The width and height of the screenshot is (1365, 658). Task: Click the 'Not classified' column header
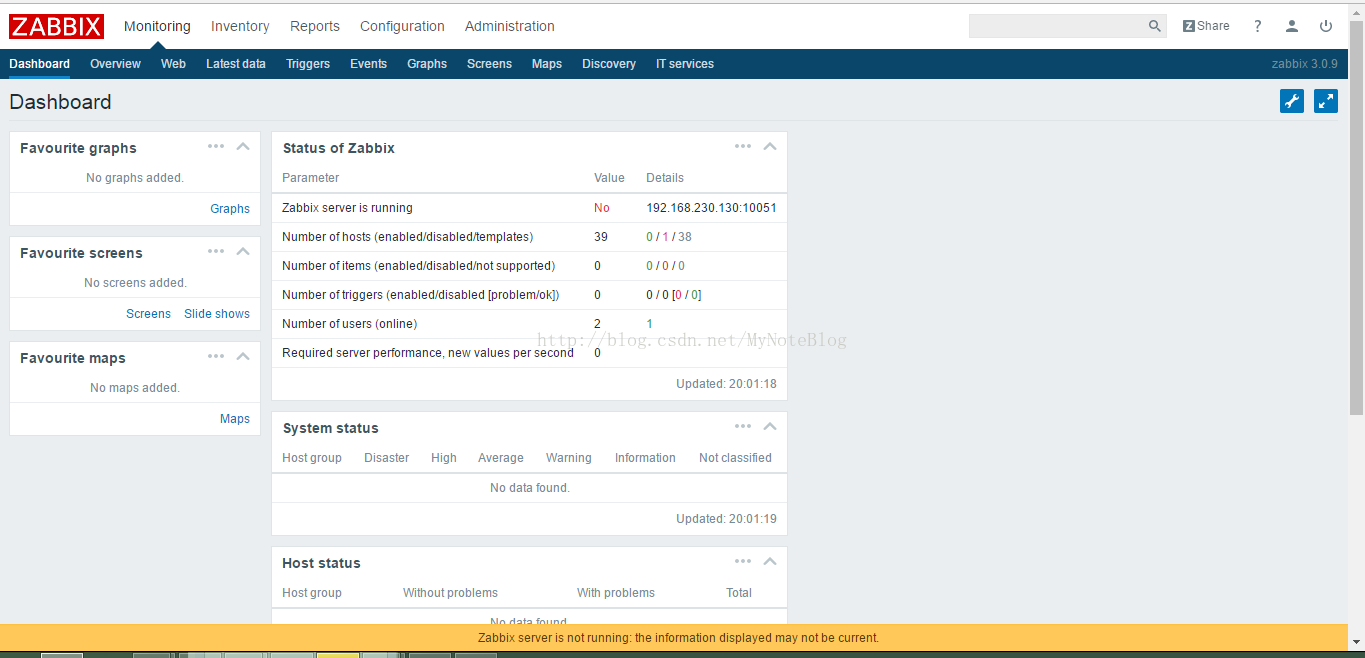(x=735, y=458)
